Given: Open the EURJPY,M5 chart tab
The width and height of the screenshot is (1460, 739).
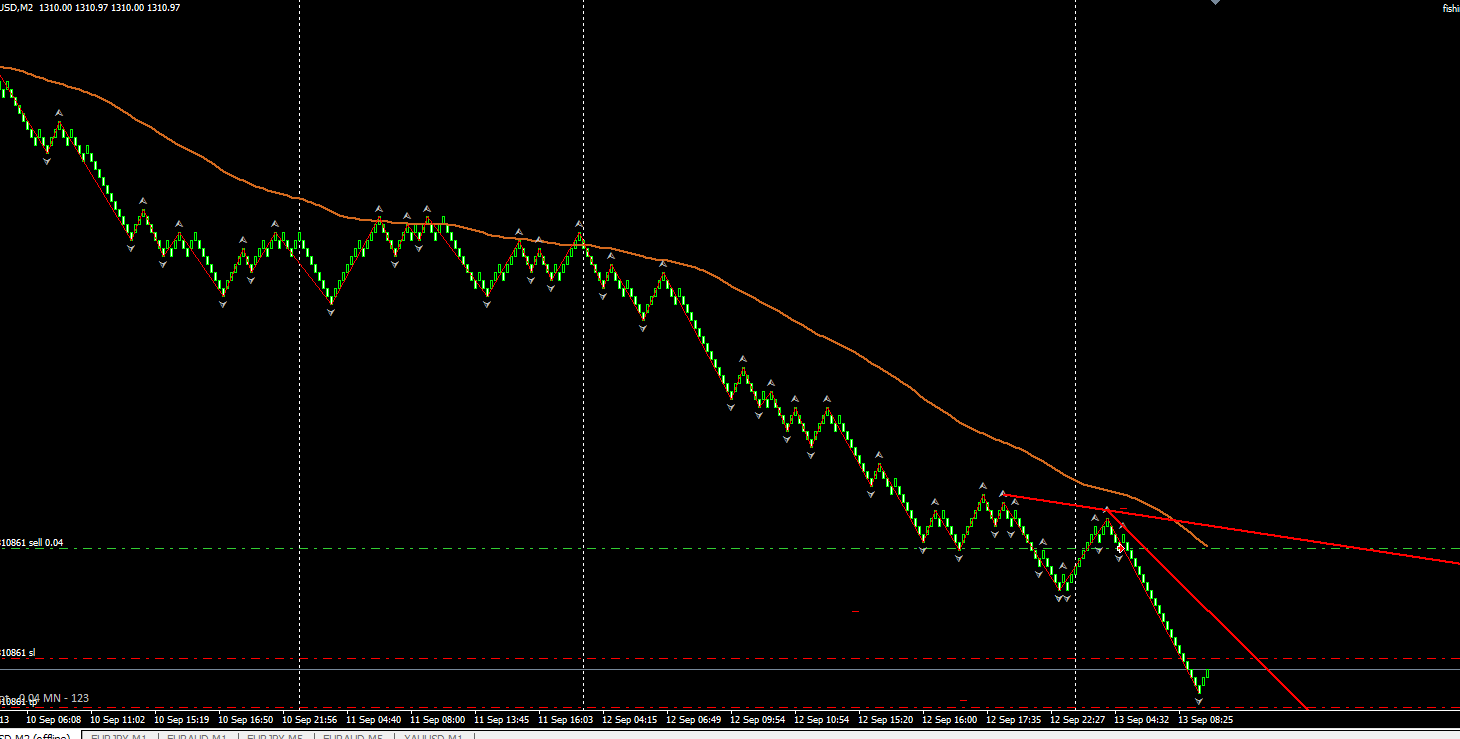Looking at the screenshot, I should click(275, 737).
